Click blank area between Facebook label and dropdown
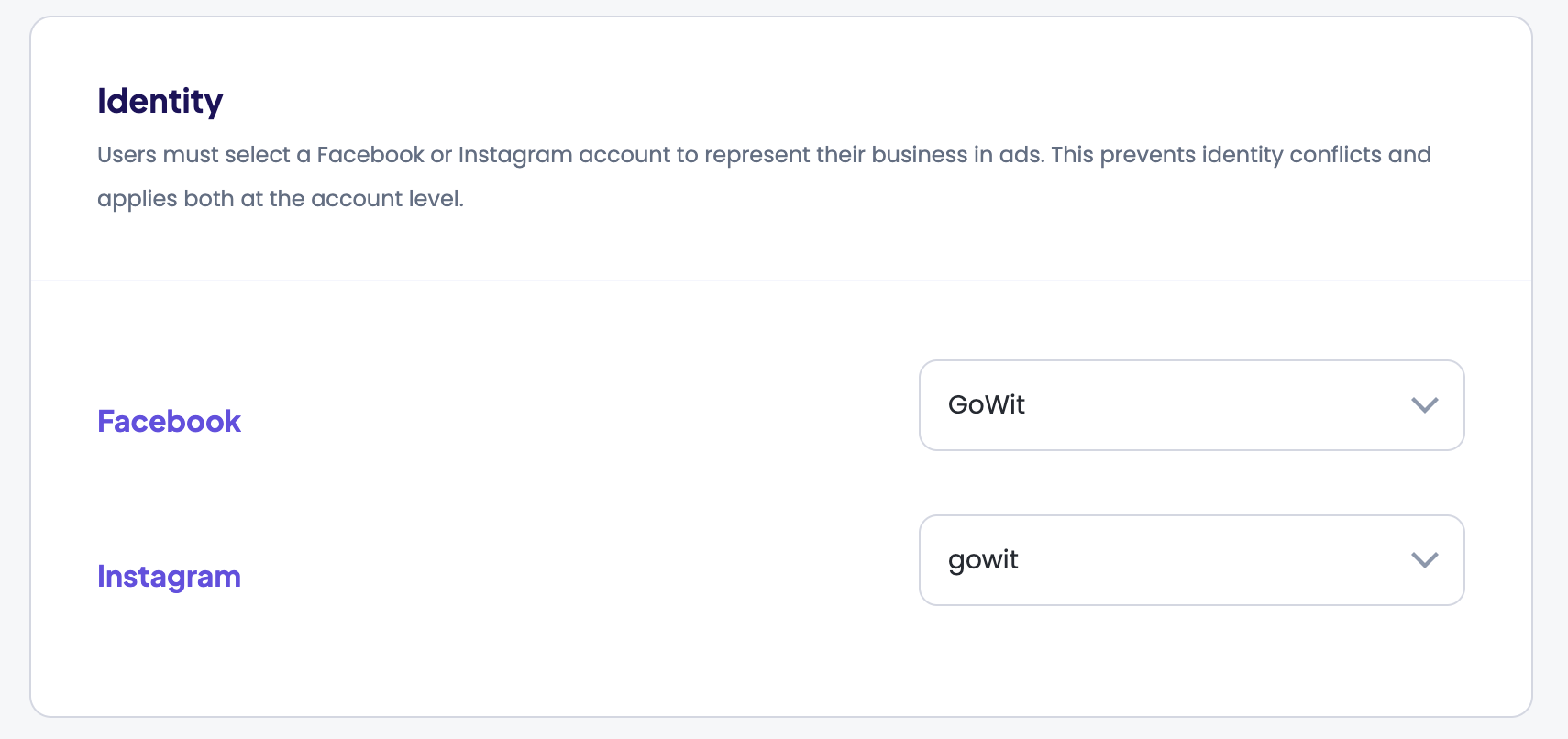The width and height of the screenshot is (1568, 739). tap(578, 422)
